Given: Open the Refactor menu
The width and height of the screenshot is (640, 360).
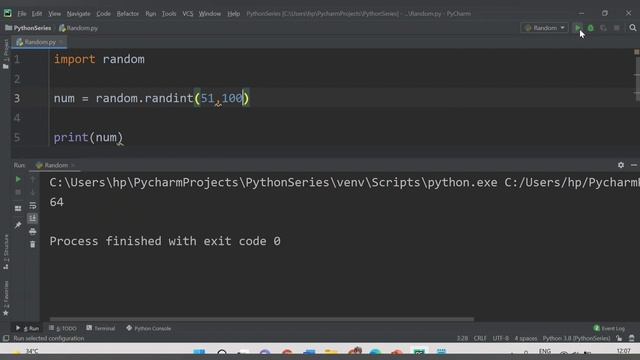Looking at the screenshot, I should click(x=127, y=13).
